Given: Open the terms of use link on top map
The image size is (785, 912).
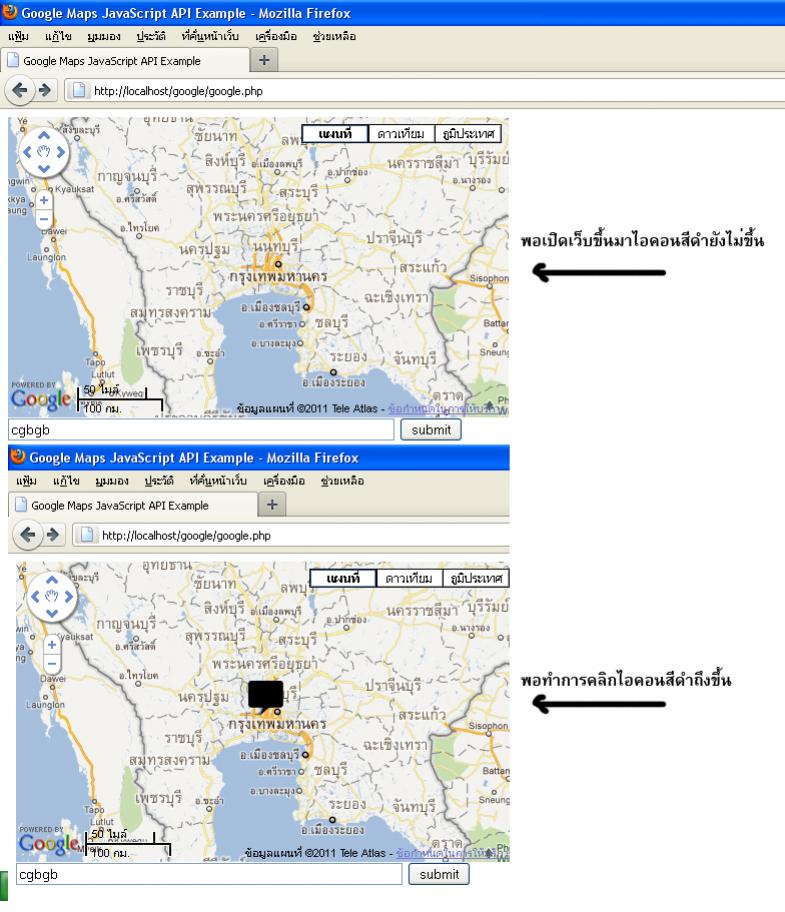Looking at the screenshot, I should point(446,408).
